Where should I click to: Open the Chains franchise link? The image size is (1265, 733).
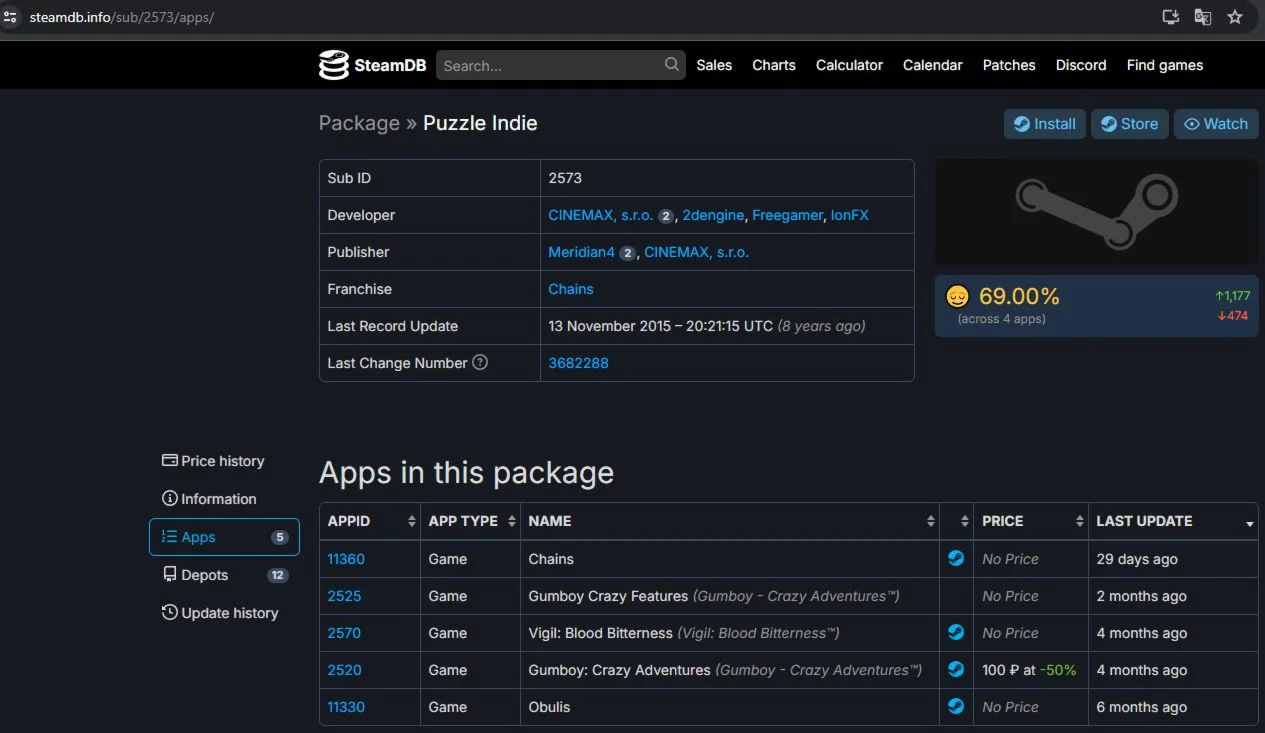pos(571,289)
